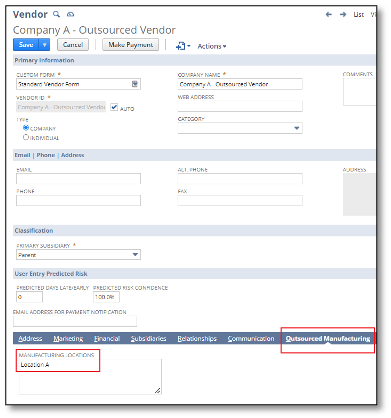Select the Individual type radio button
Viewport: 391px width, 418px height.
(26, 137)
